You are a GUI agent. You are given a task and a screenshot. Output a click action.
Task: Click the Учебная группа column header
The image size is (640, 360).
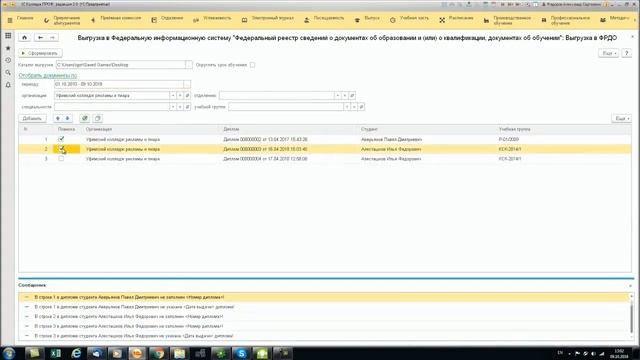514,129
